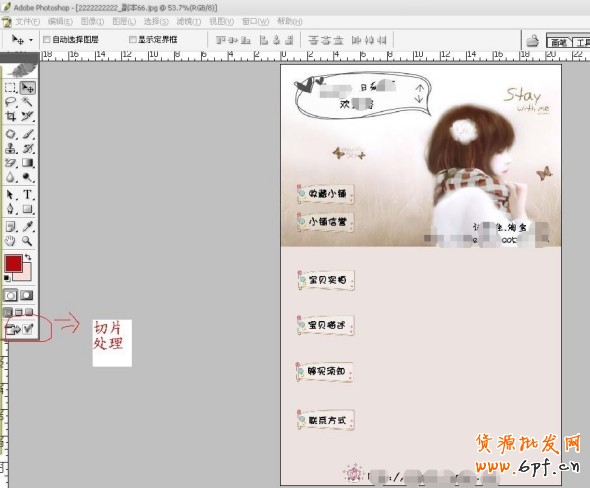Select the Clone Stamp tool
Screen dimensions: 590x488
pyautogui.click(x=11, y=148)
